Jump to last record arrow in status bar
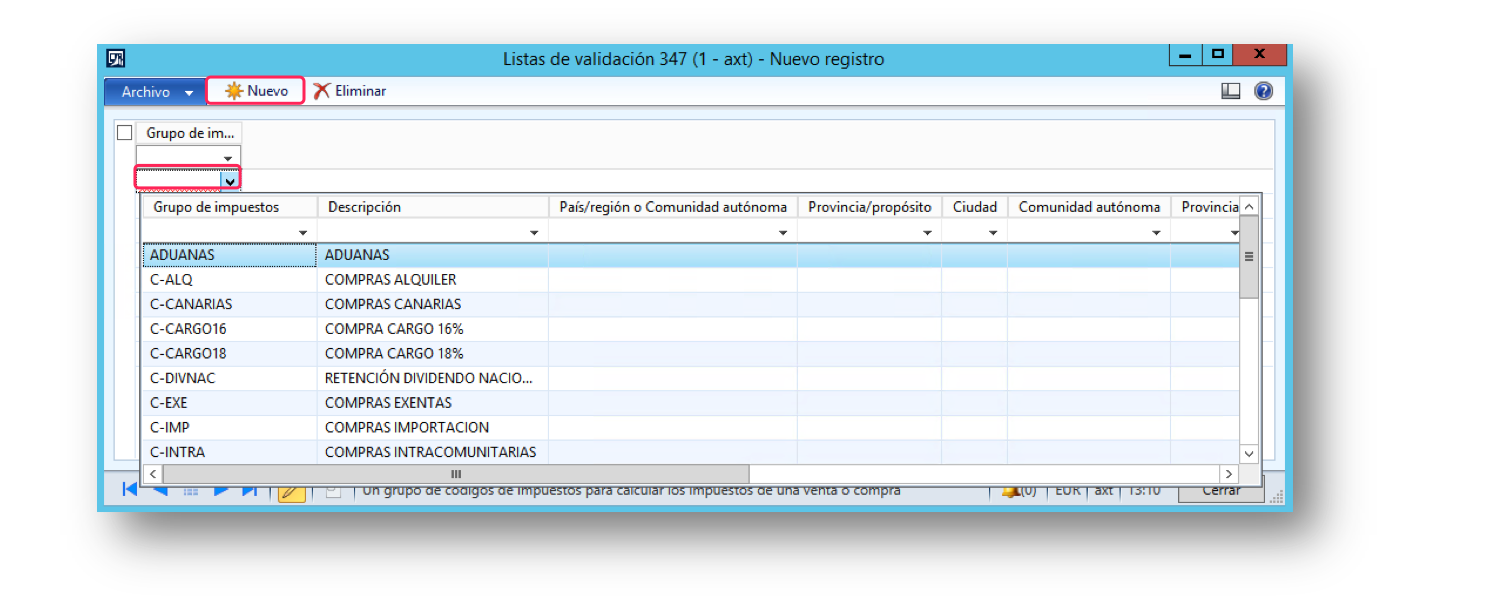This screenshot has width=1511, height=605. [x=250, y=490]
